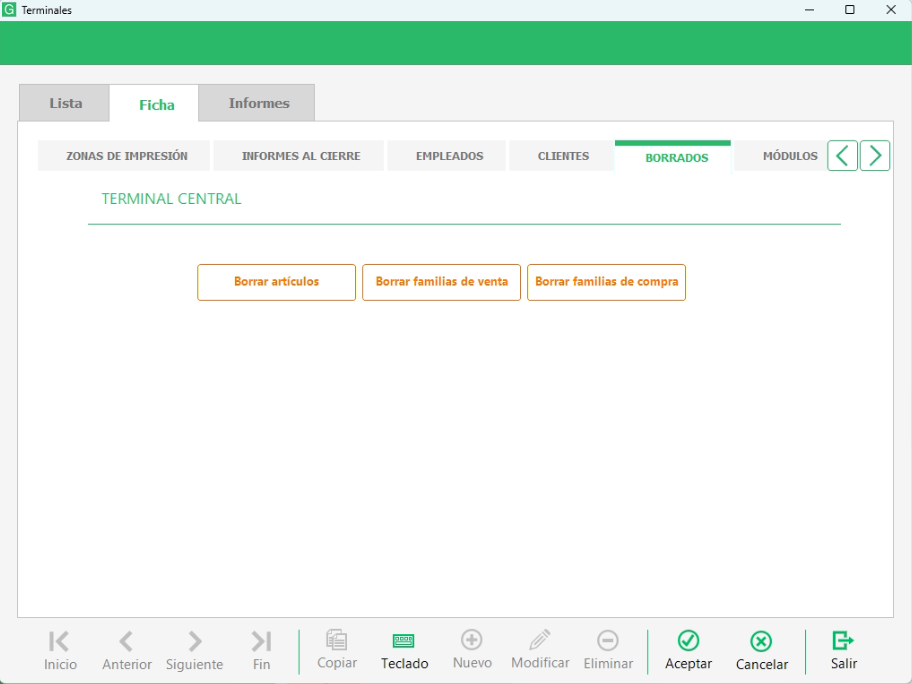Switch to the Lista tab
This screenshot has width=912, height=684.
[66, 103]
